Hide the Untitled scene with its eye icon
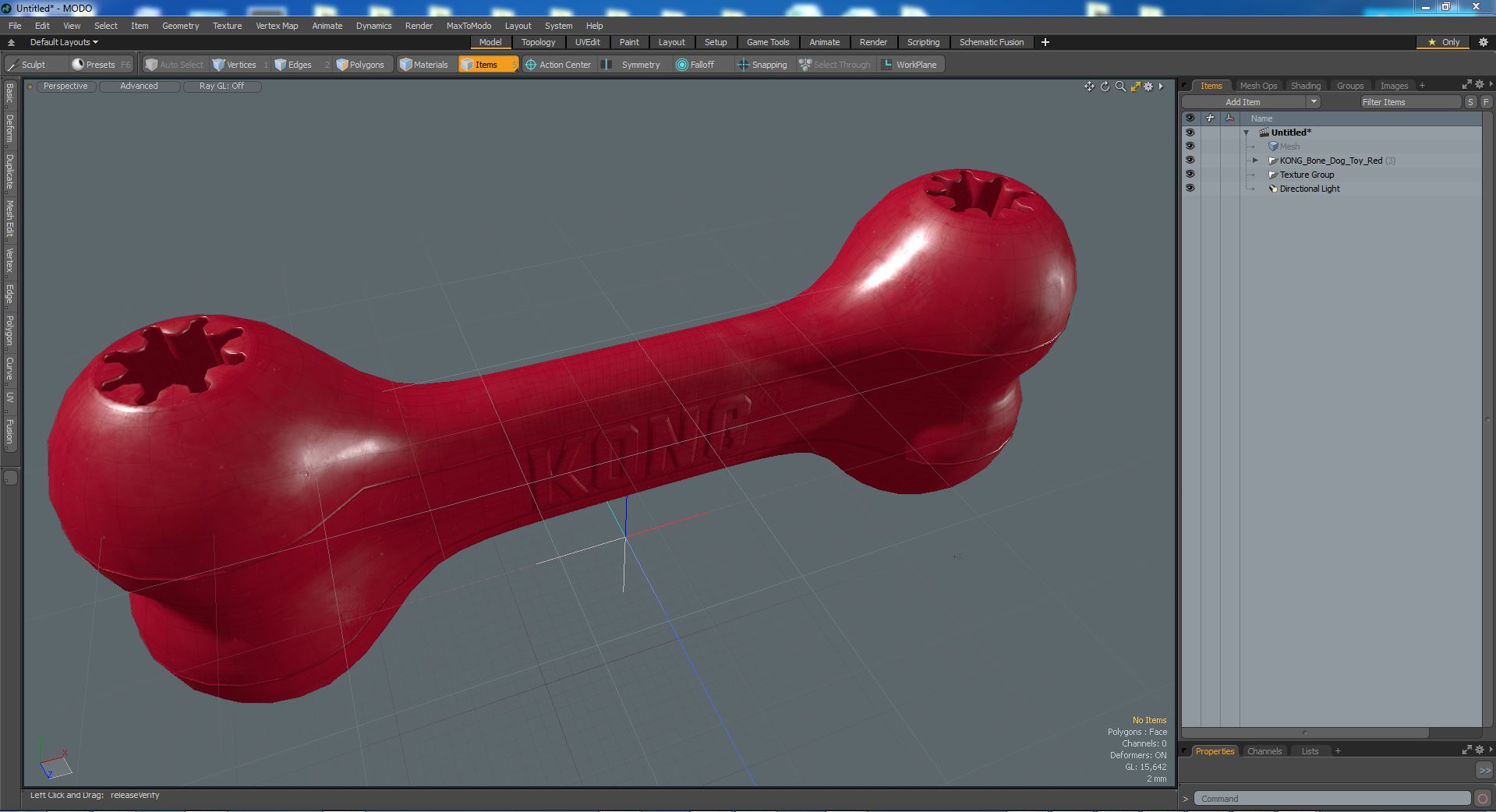This screenshot has width=1496, height=812. (x=1190, y=132)
